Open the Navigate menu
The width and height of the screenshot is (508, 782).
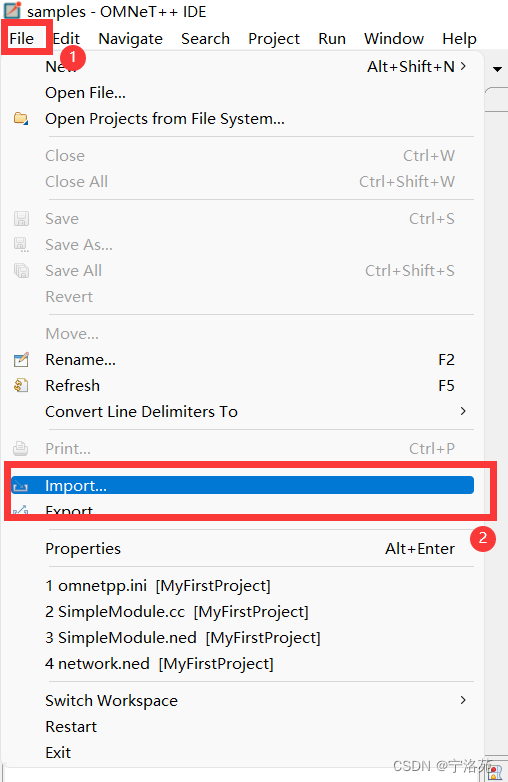tap(131, 38)
